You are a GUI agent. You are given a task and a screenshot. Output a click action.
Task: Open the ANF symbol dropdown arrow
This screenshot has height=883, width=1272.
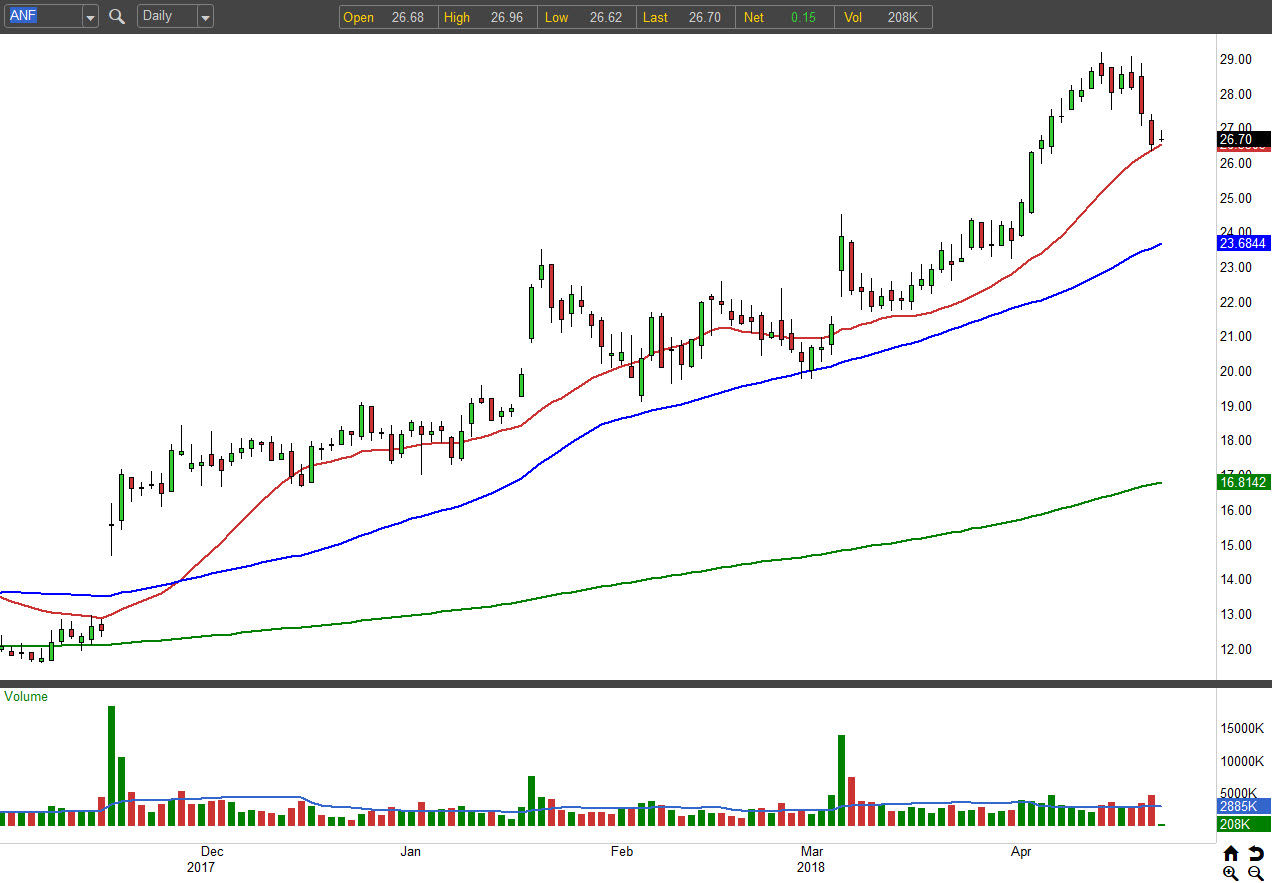90,17
